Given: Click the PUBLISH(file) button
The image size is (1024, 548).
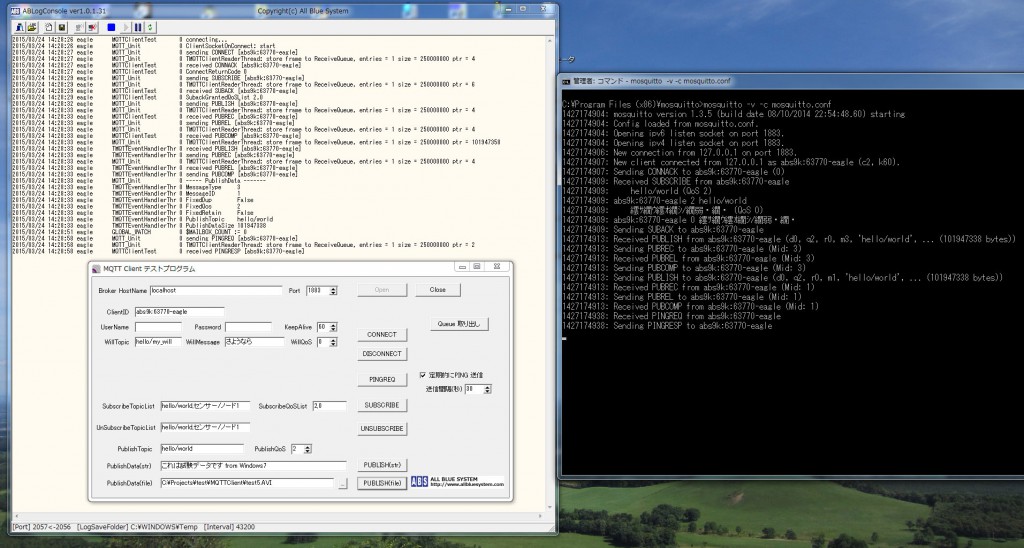Looking at the screenshot, I should [382, 483].
